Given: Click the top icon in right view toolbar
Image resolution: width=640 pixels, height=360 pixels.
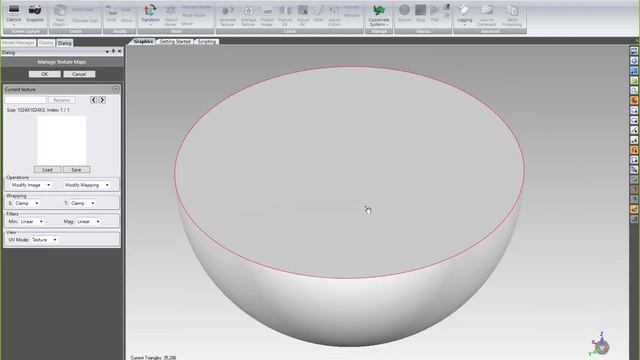Looking at the screenshot, I should (634, 51).
